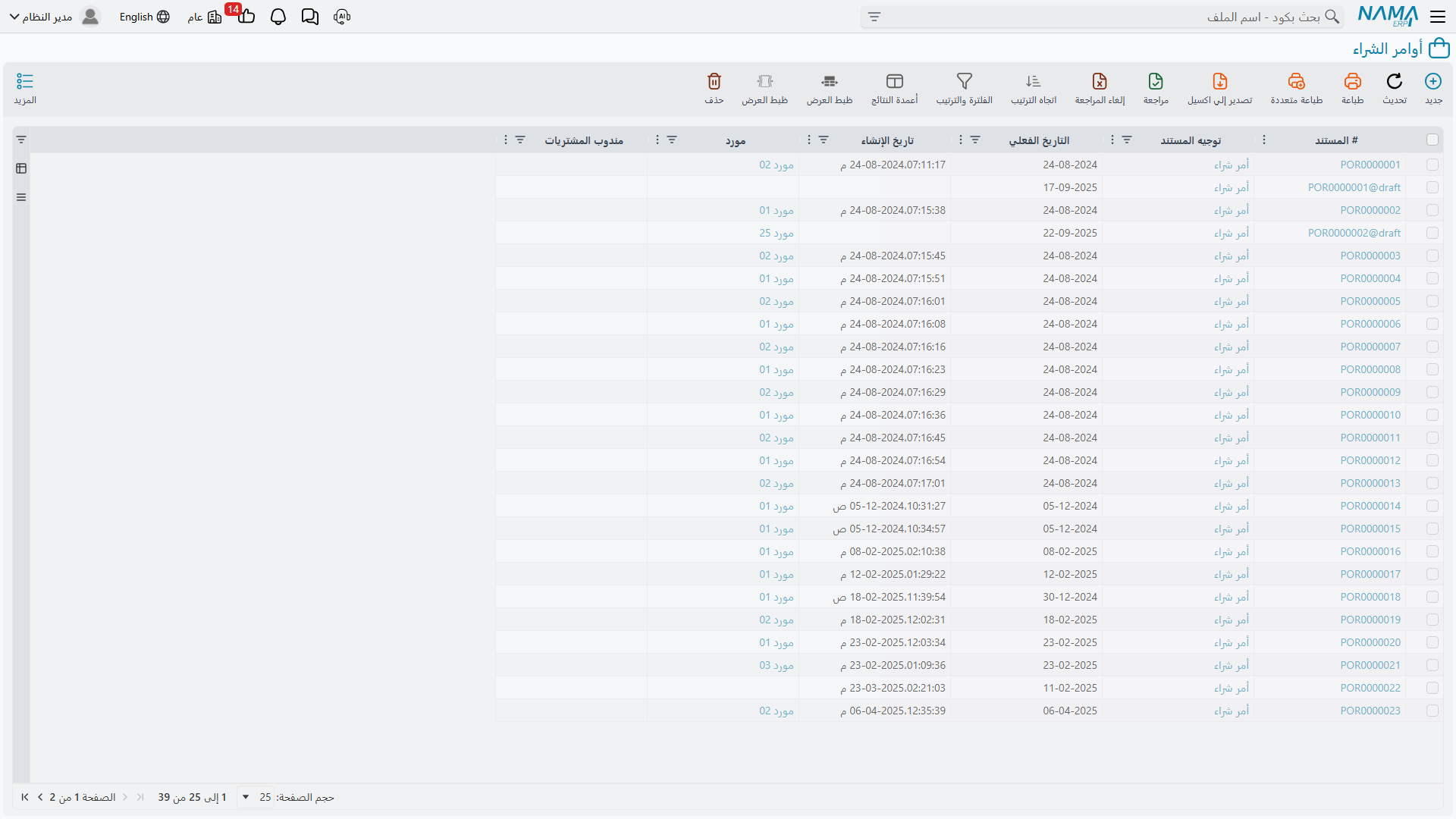Switch language to English
The image size is (1456, 819).
pos(144,17)
